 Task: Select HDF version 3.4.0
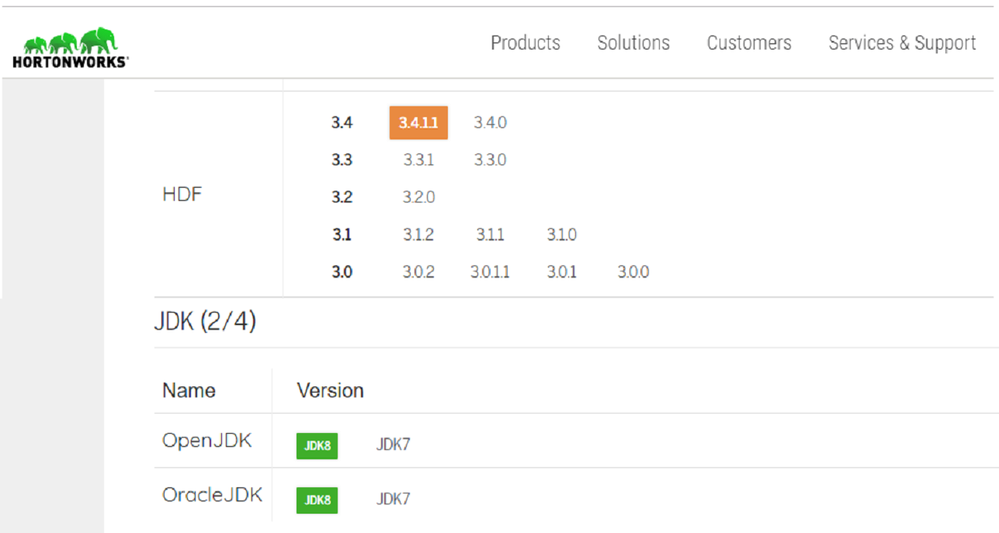tap(490, 123)
